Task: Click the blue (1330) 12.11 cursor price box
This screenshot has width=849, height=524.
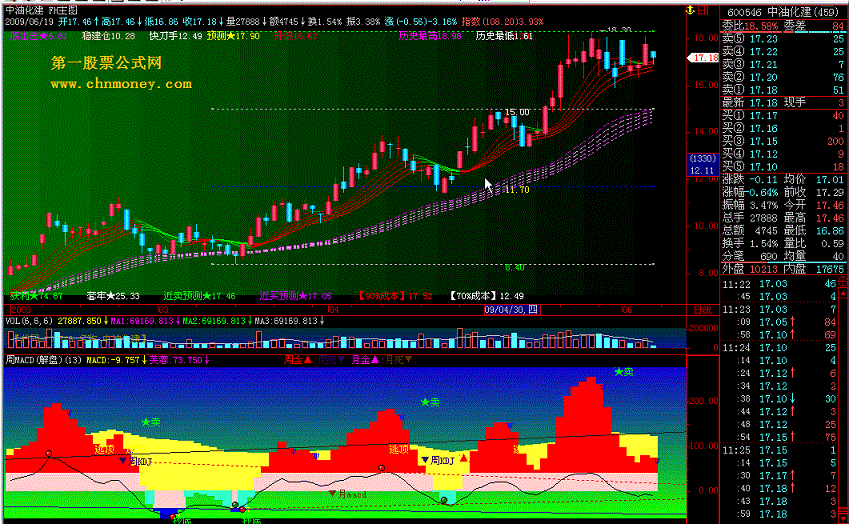Action: point(702,165)
